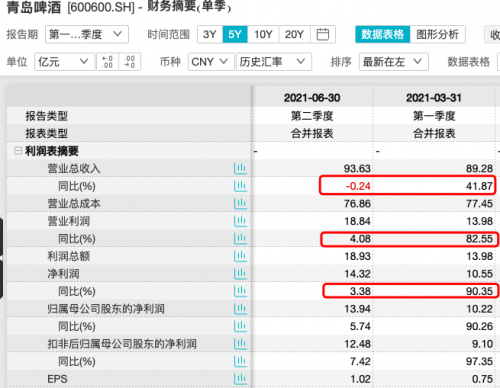Screen dimensions: 500x388
Task: Switch to the 图形分析 view
Action: (437, 34)
